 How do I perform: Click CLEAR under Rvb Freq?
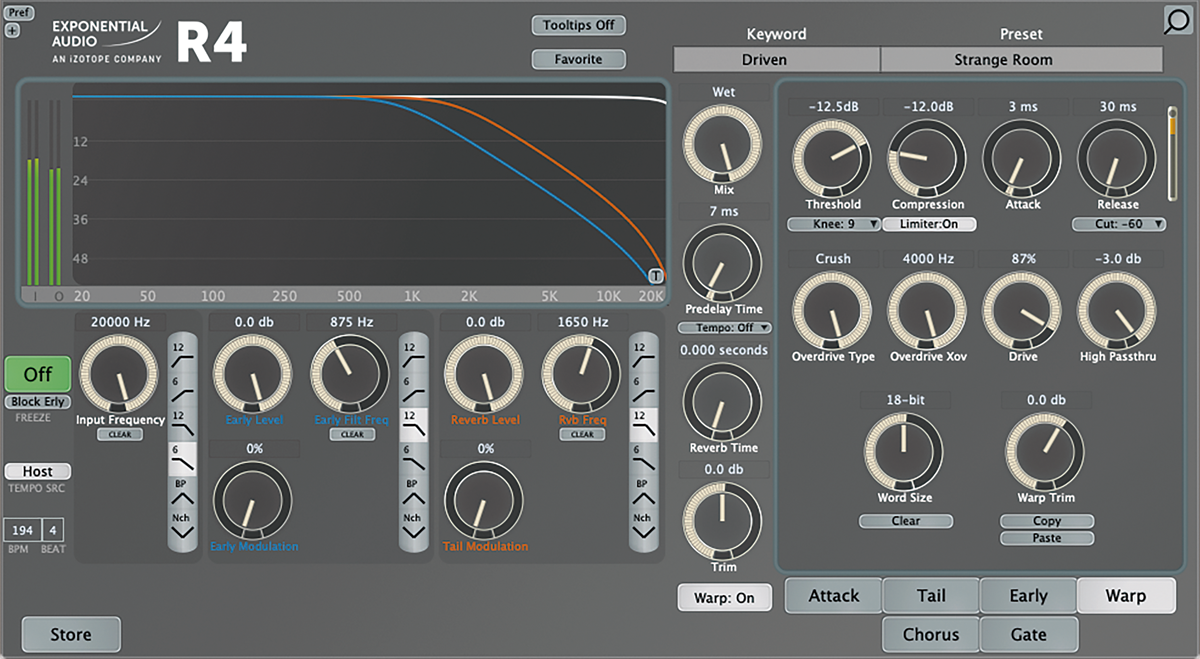(x=582, y=435)
